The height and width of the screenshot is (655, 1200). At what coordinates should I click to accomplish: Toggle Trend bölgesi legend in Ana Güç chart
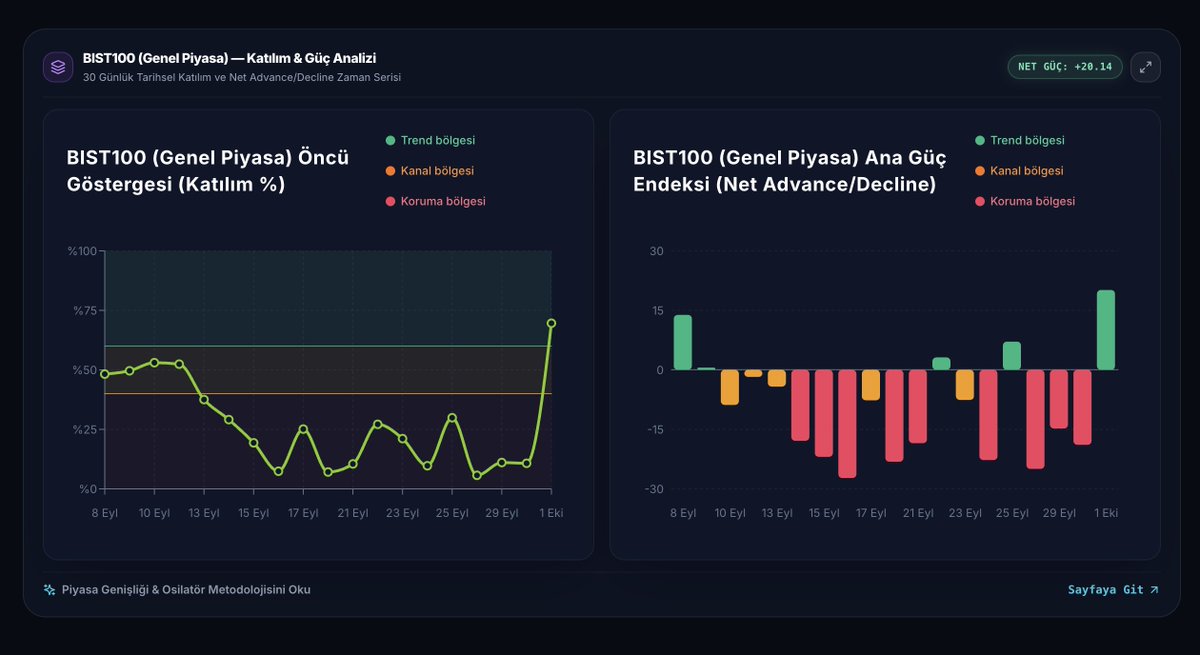[1020, 141]
